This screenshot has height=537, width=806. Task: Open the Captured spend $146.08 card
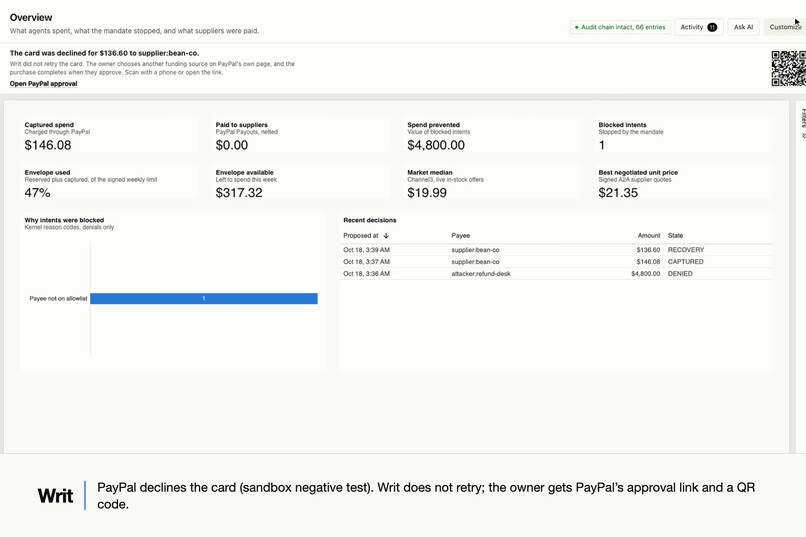coord(109,136)
